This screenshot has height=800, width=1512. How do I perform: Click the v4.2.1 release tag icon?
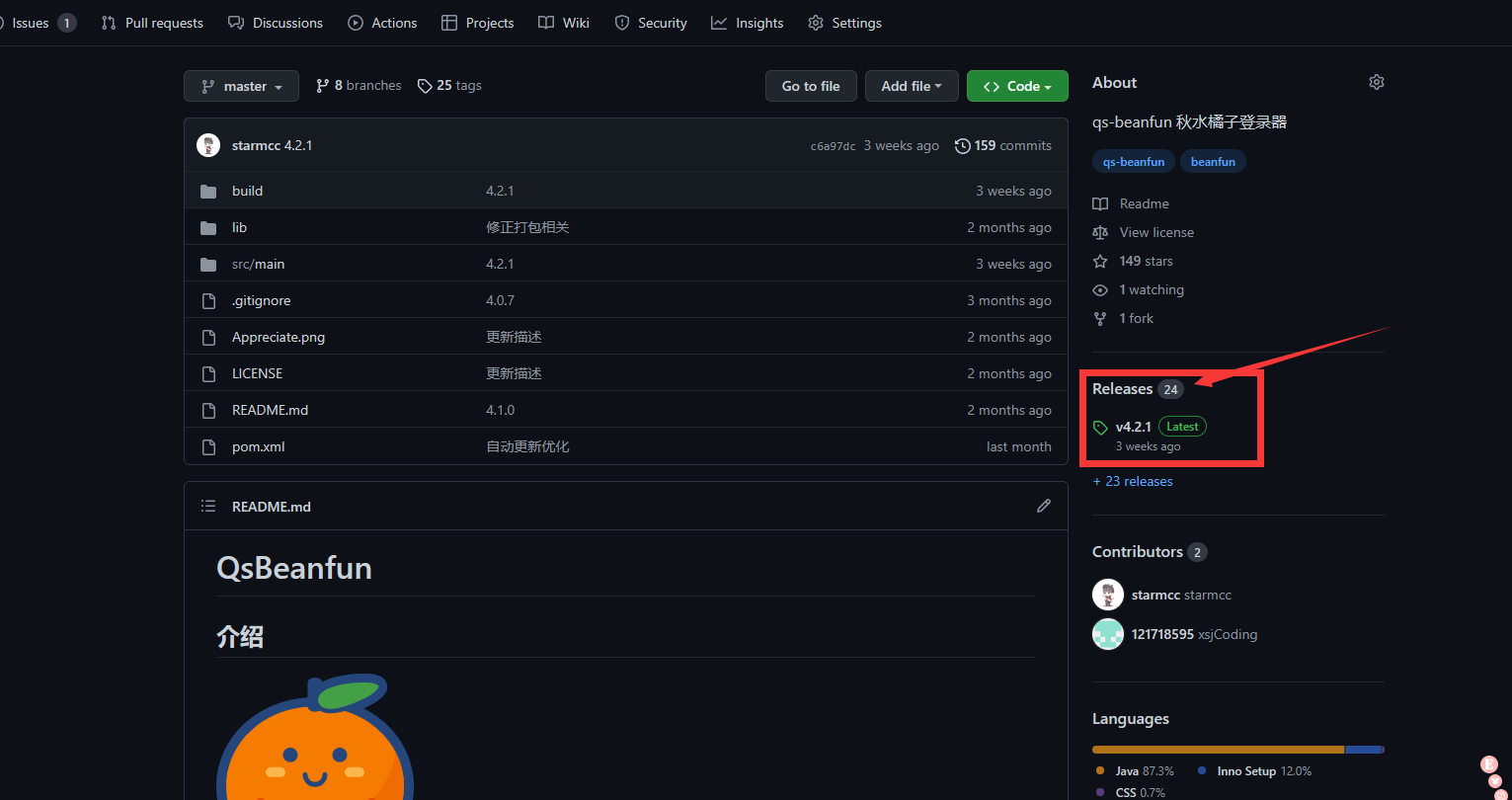[1100, 428]
